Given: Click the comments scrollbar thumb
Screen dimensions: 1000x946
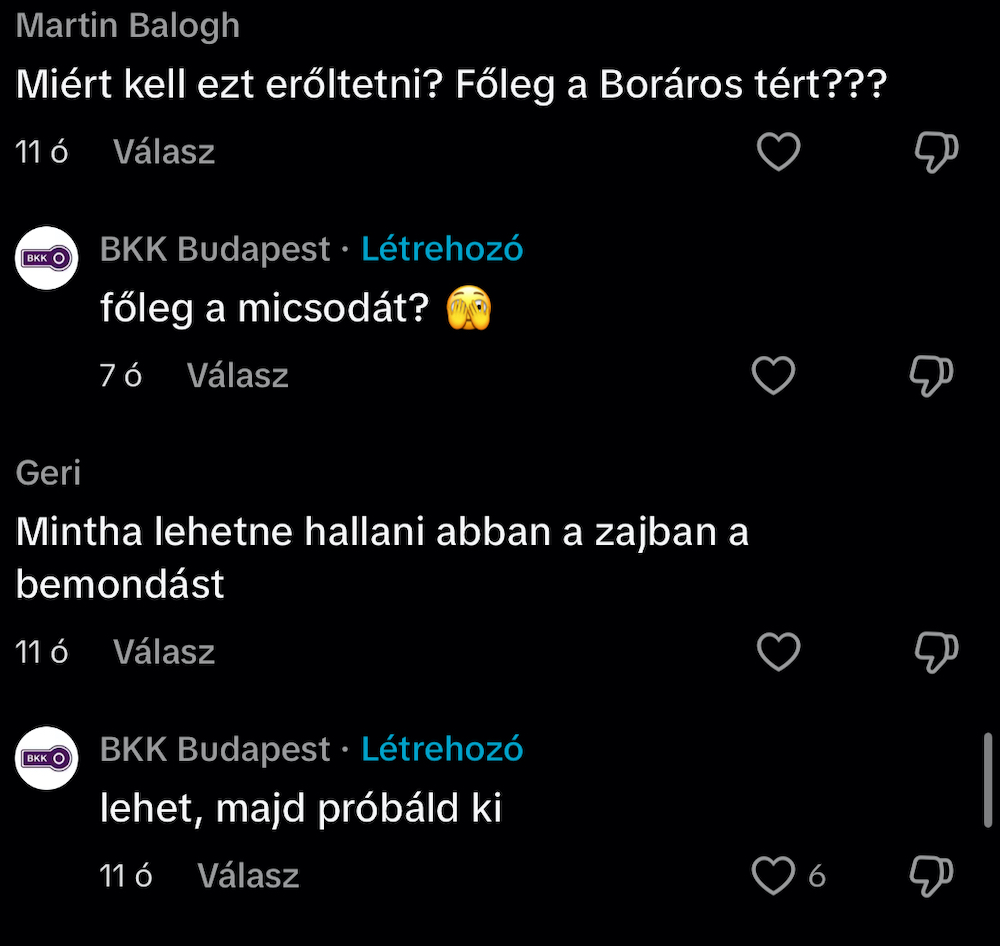Looking at the screenshot, I should click(988, 780).
